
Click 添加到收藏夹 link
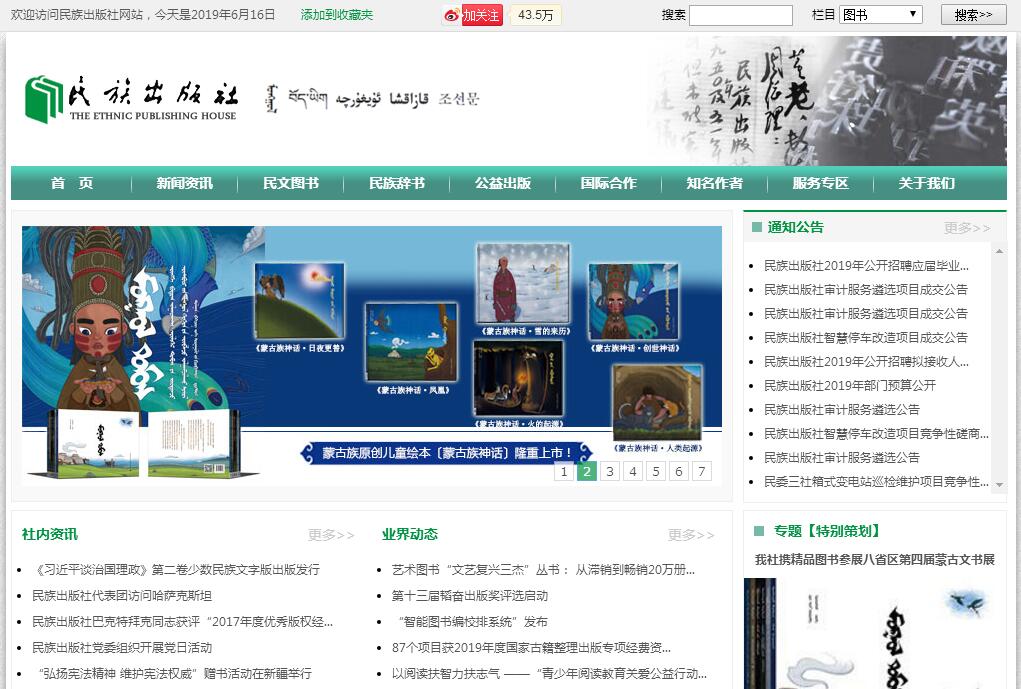(x=337, y=15)
